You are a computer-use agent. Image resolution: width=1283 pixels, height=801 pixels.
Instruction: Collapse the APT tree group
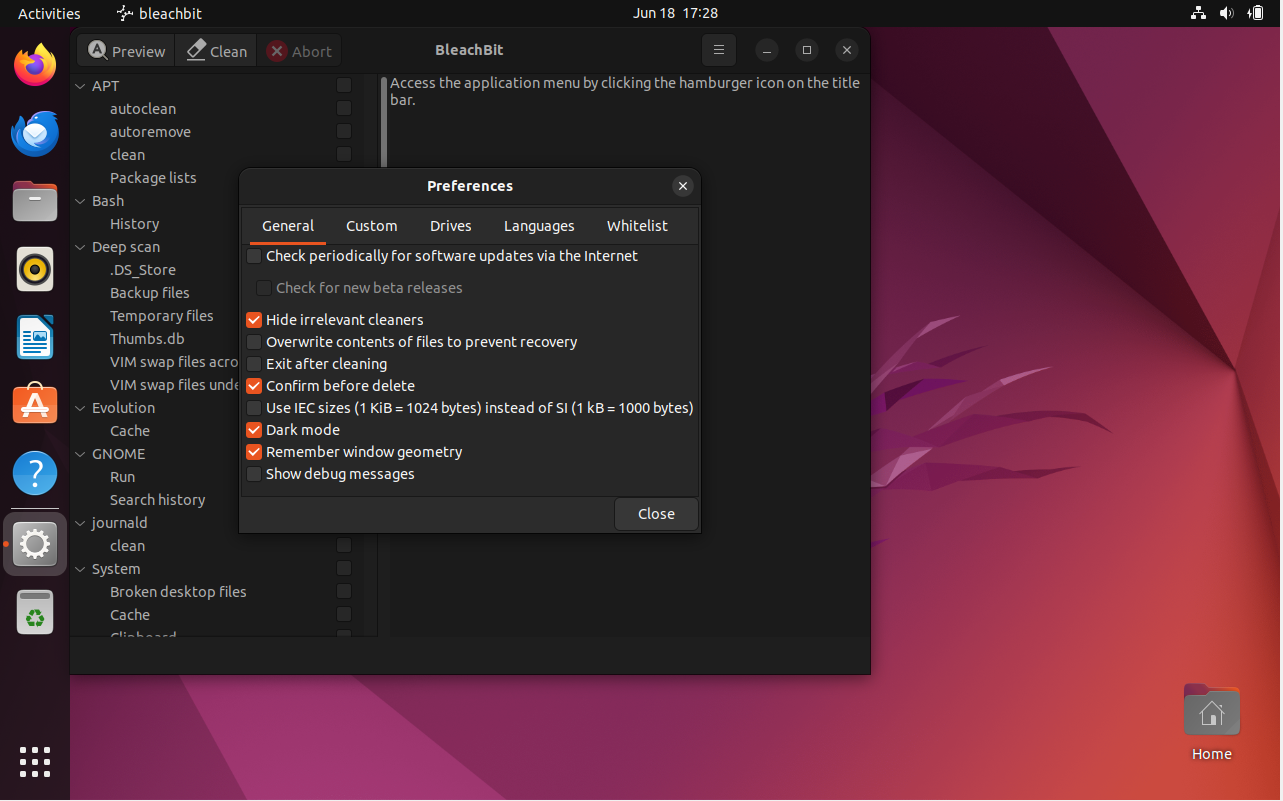coord(81,86)
